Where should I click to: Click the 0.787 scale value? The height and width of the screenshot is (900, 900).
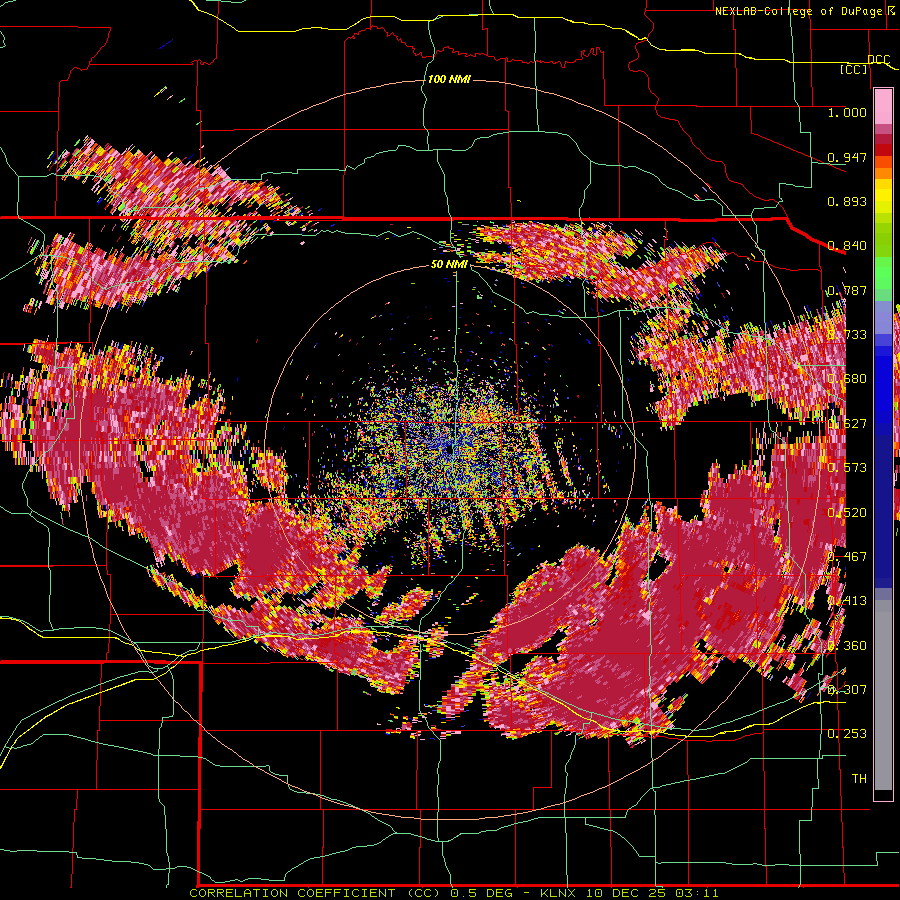[847, 290]
